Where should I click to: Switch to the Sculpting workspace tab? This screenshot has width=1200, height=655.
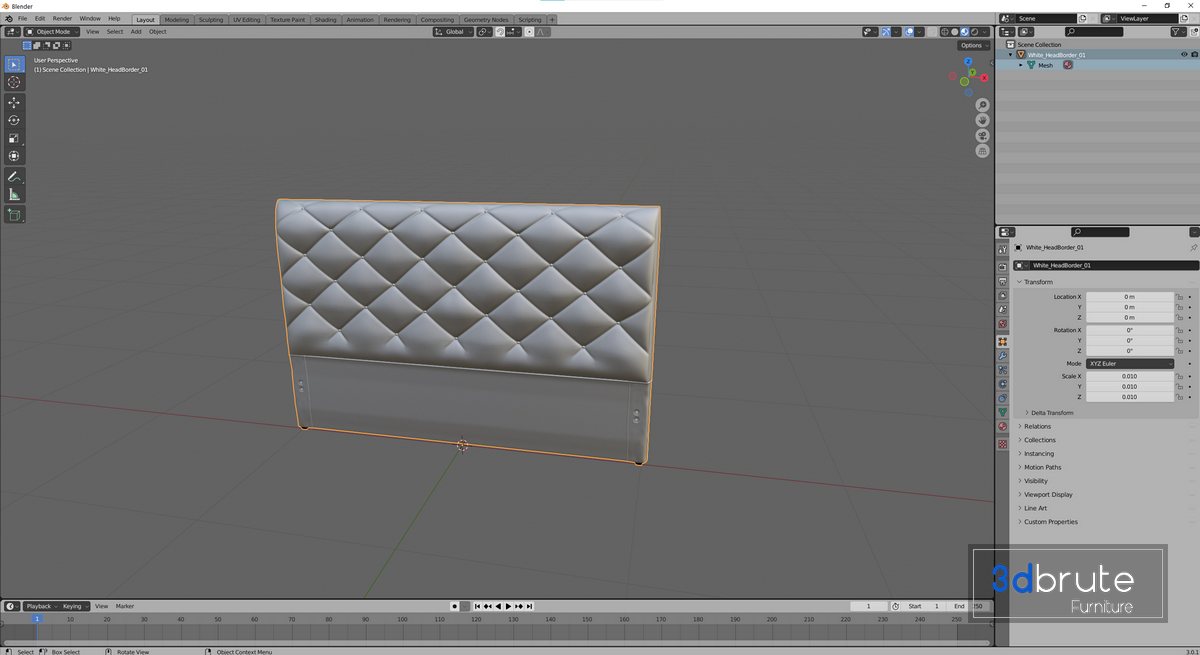pyautogui.click(x=211, y=20)
